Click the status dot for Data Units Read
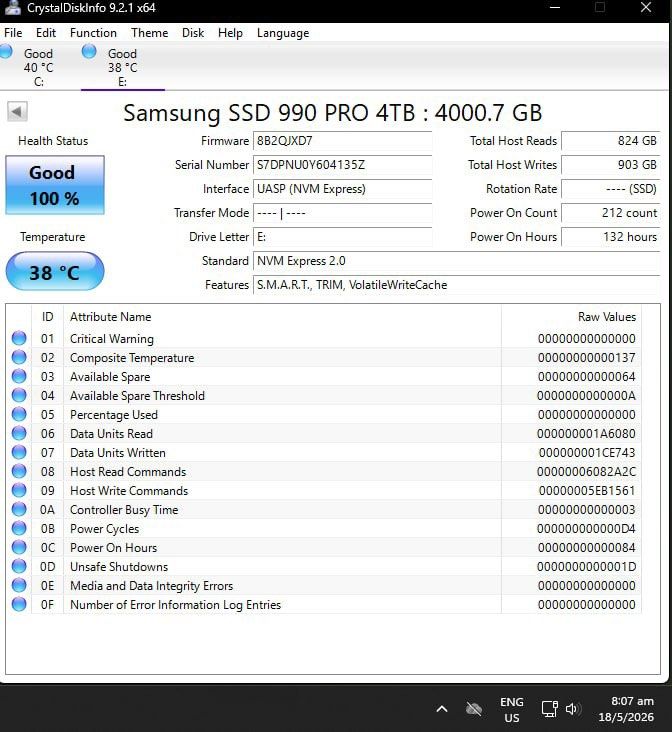The height and width of the screenshot is (732, 672). [19, 433]
